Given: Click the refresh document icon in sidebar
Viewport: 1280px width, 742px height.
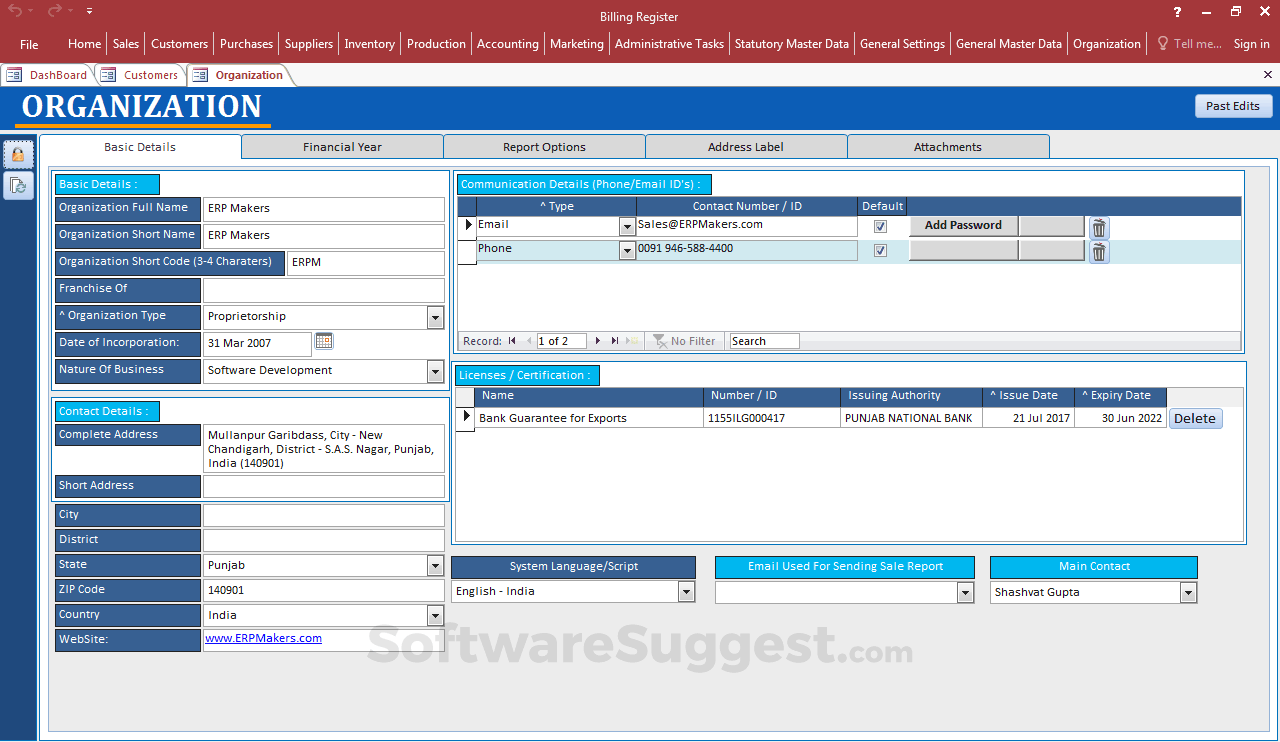Looking at the screenshot, I should tap(18, 185).
